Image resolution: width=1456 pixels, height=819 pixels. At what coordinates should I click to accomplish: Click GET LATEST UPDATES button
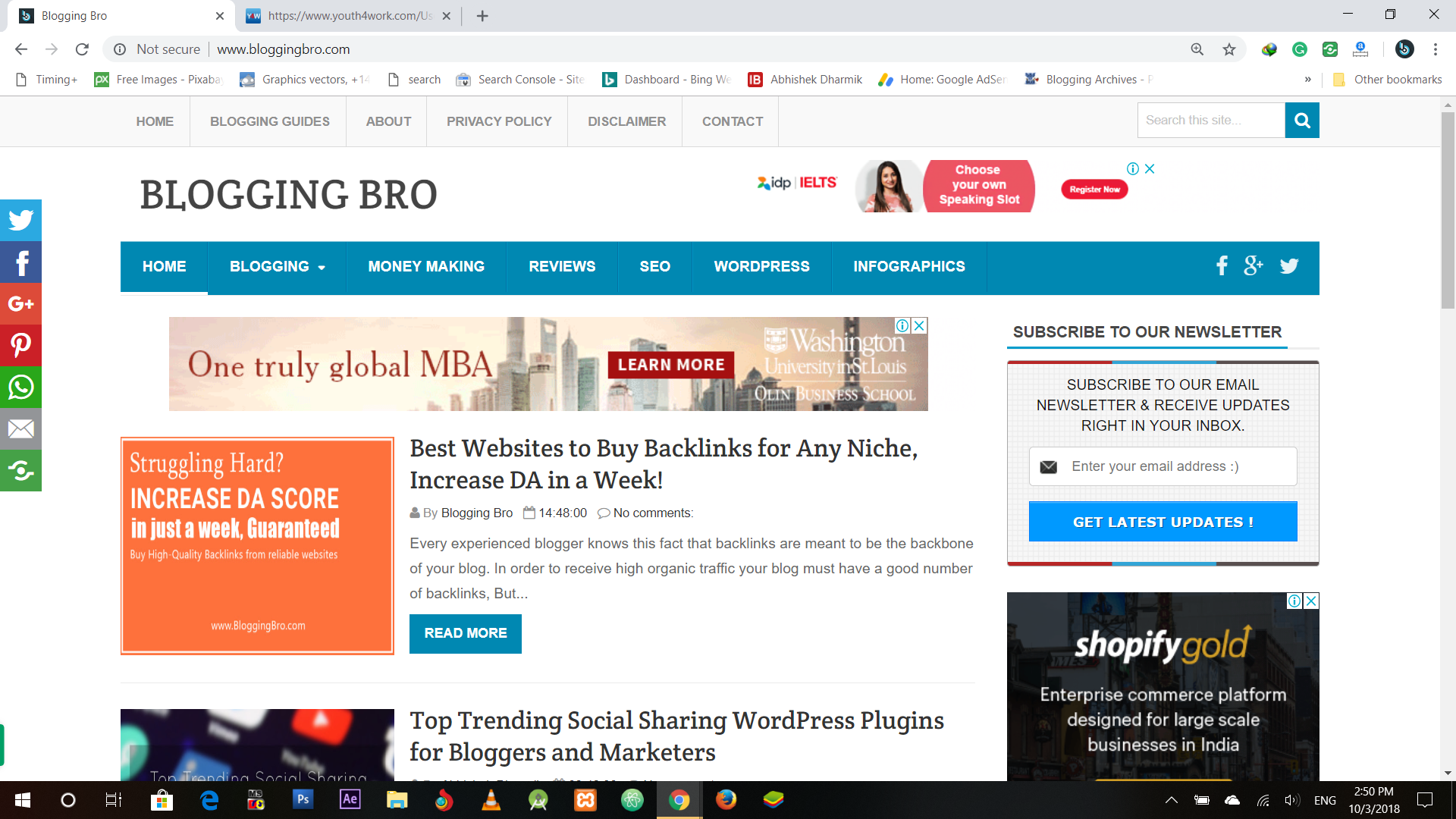coord(1163,522)
